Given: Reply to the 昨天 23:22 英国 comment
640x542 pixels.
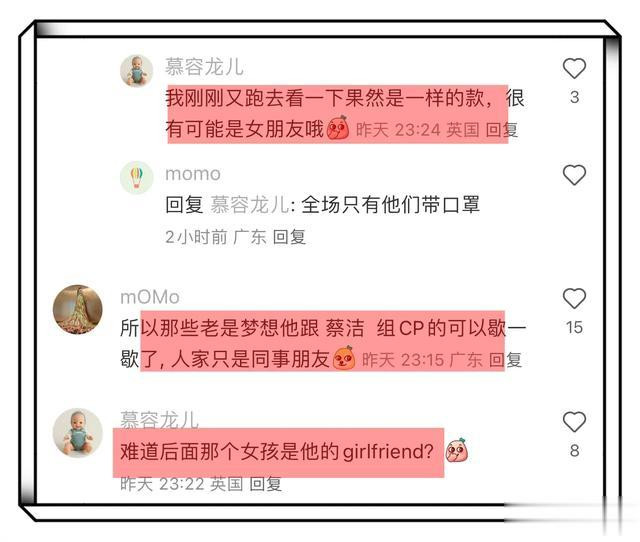Looking at the screenshot, I should (x=265, y=484).
